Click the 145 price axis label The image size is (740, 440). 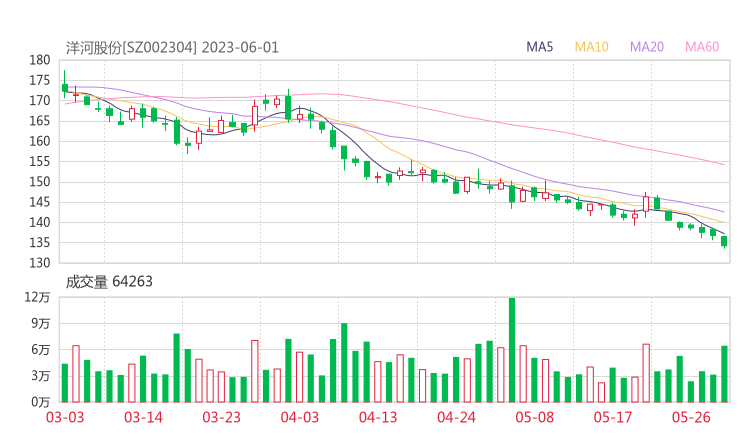point(40,202)
